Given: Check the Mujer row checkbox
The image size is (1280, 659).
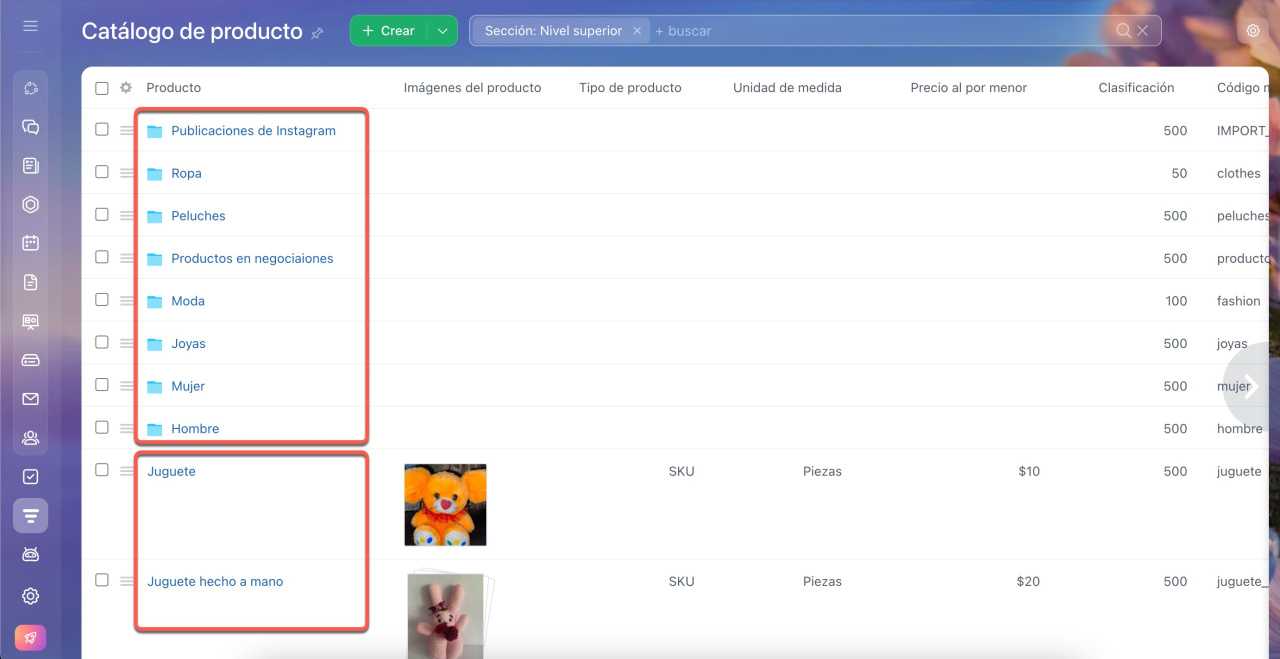Looking at the screenshot, I should tap(102, 384).
